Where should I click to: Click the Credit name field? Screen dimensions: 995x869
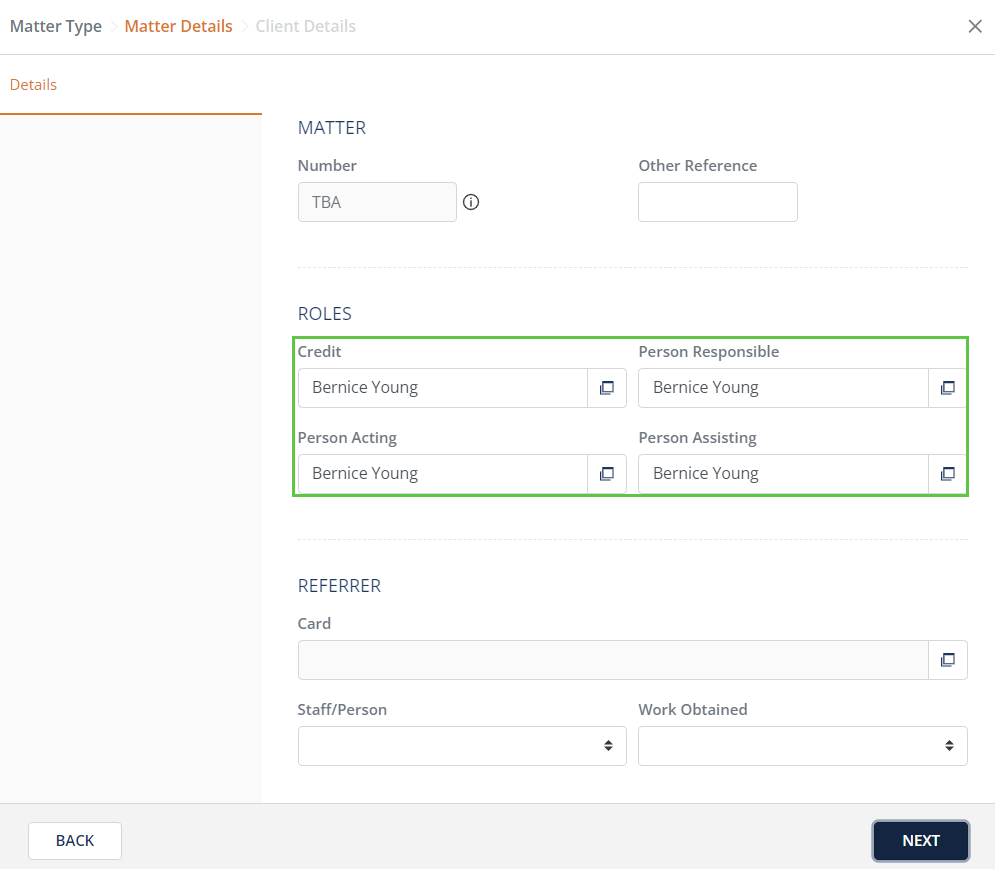[x=442, y=388]
